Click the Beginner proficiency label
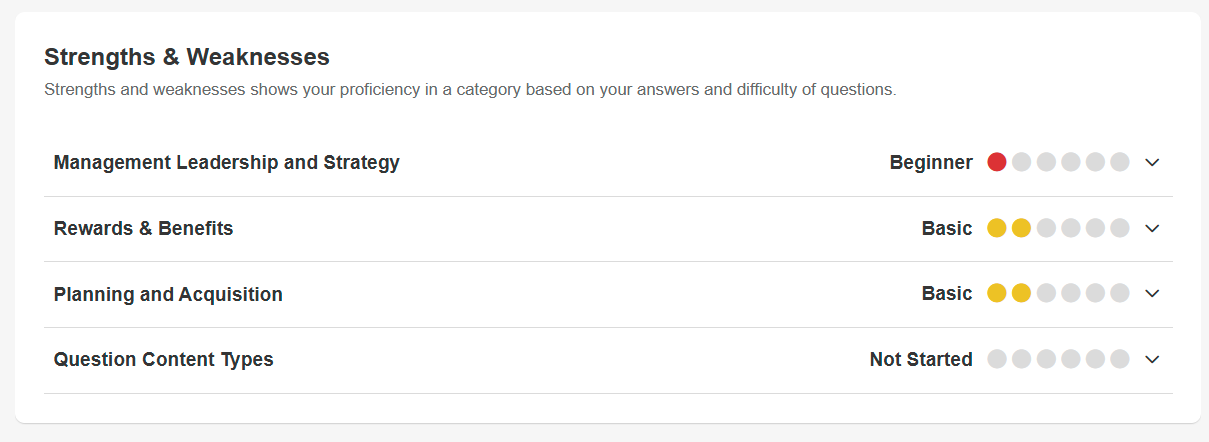Viewport: 1209px width, 442px height. (x=931, y=162)
